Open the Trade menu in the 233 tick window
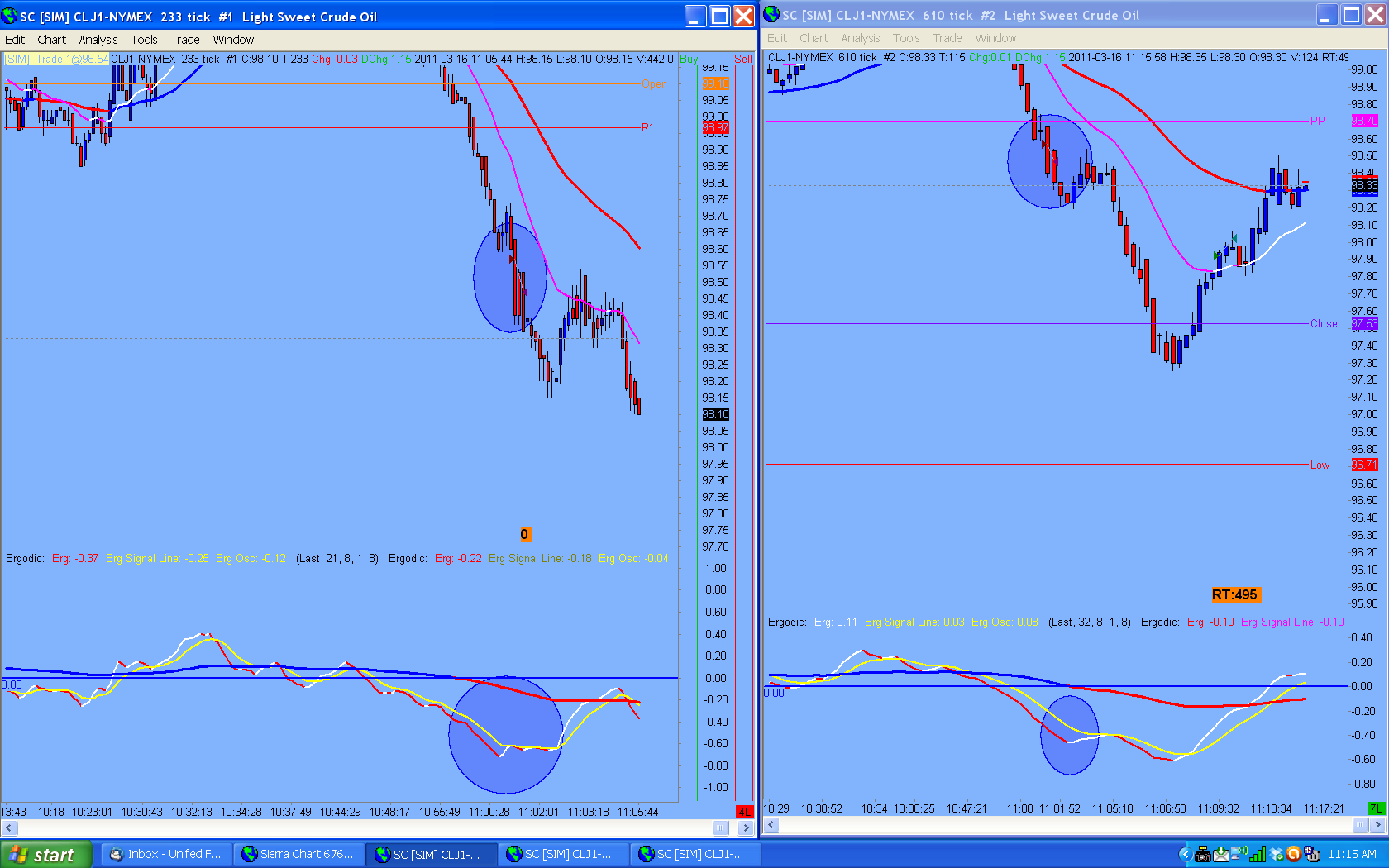Screen dimensions: 1389x868 click(x=185, y=40)
